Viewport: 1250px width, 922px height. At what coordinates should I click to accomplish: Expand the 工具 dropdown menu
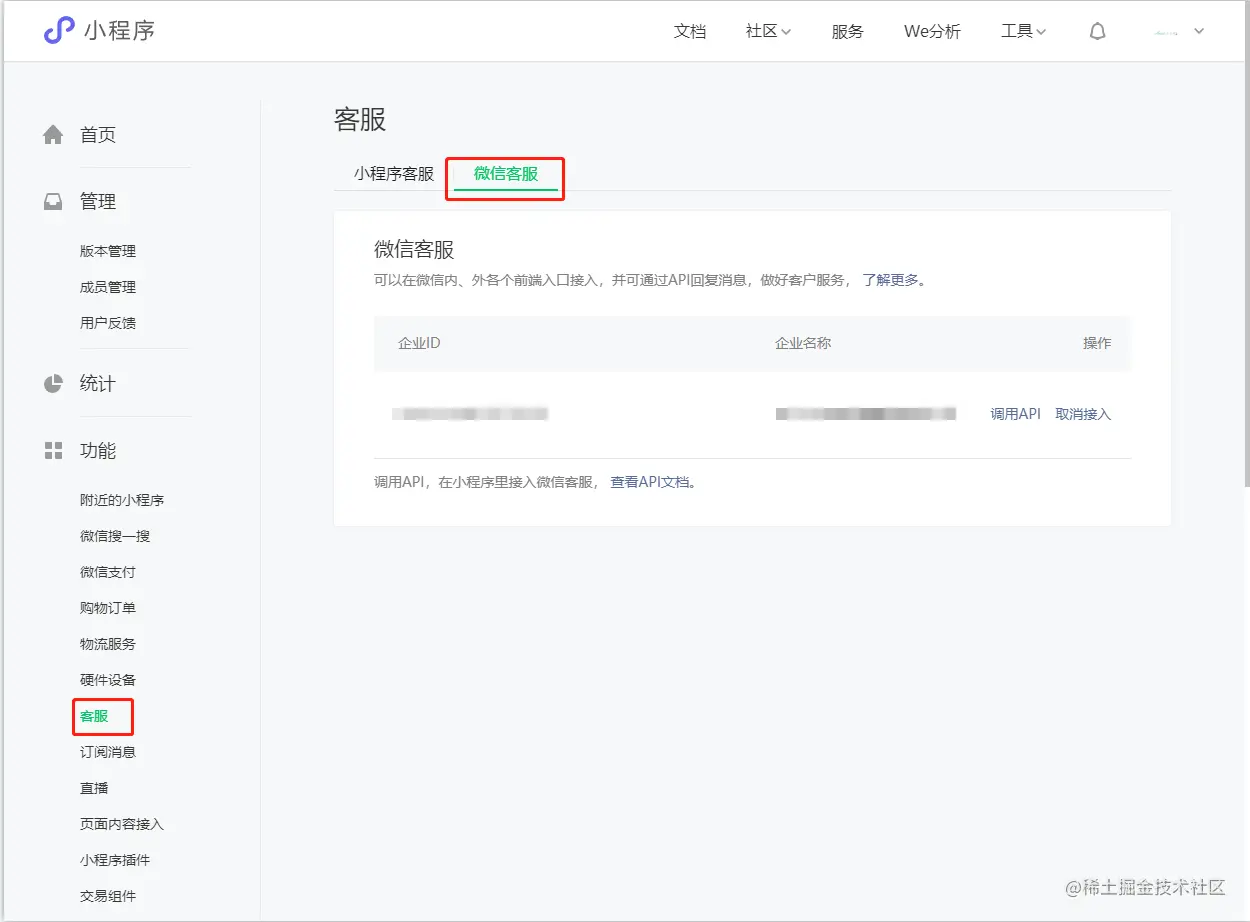[x=1023, y=32]
